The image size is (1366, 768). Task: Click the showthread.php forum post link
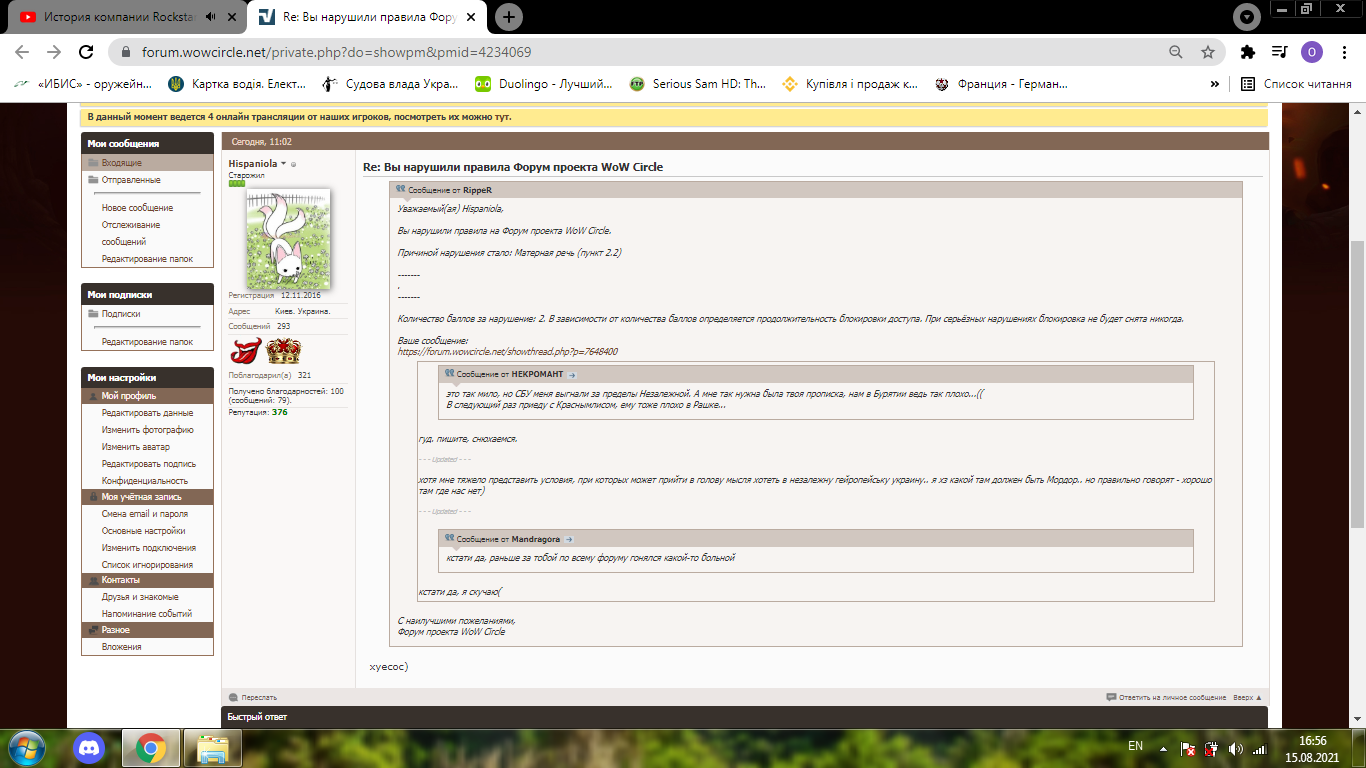507,352
